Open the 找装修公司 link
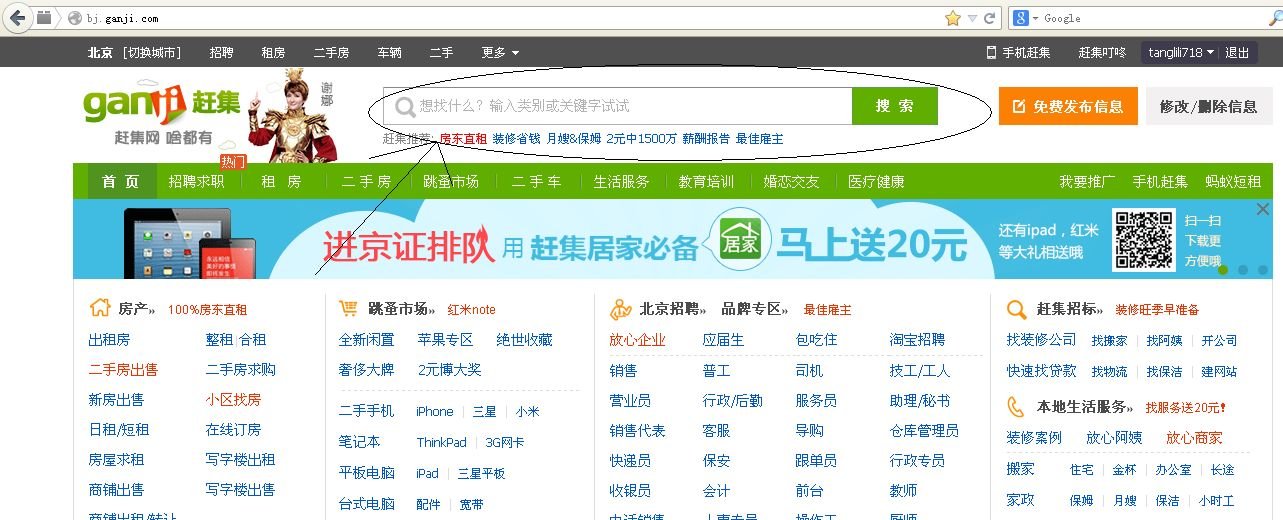 1042,341
